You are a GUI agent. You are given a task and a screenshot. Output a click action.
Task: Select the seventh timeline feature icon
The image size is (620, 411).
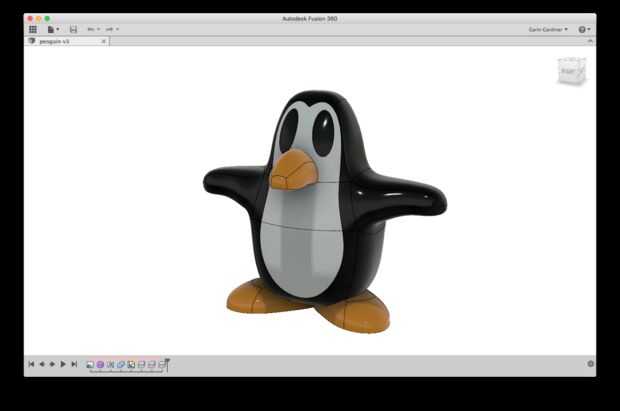(x=151, y=365)
